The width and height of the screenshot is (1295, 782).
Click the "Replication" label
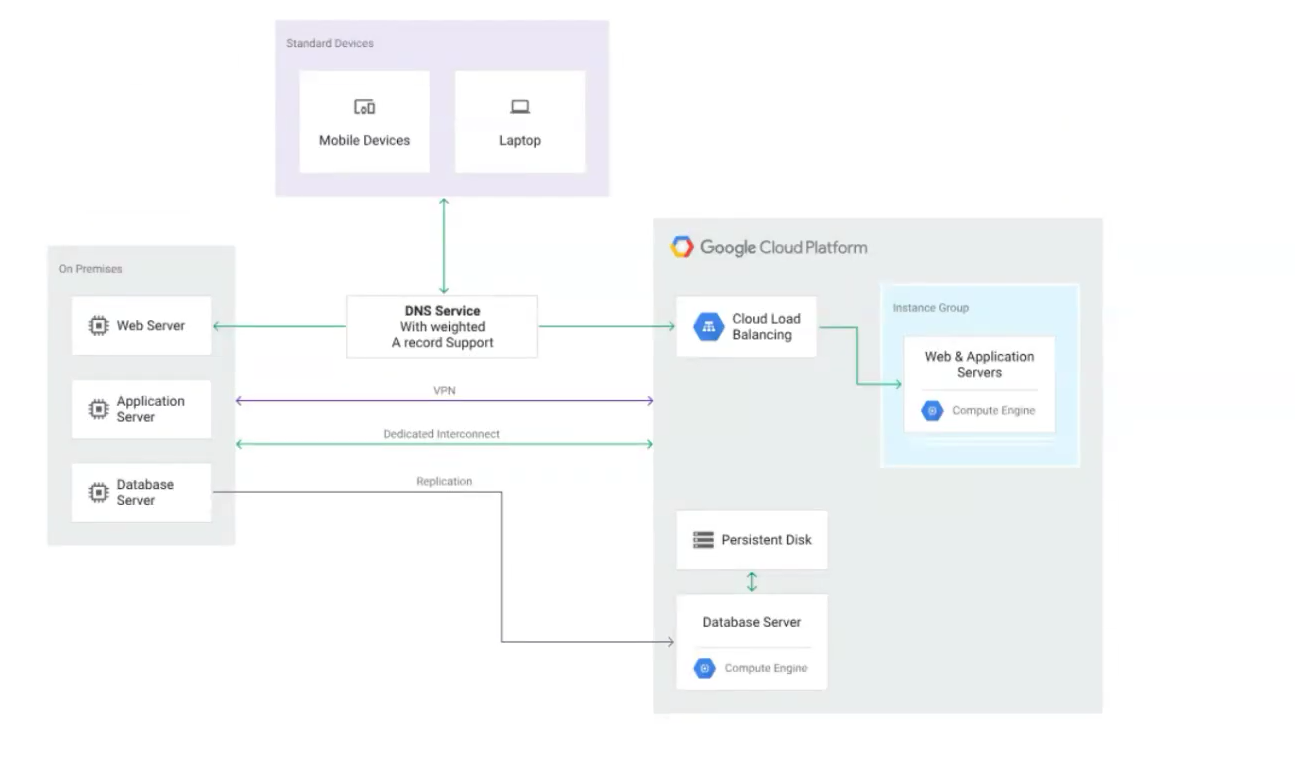pyautogui.click(x=444, y=481)
